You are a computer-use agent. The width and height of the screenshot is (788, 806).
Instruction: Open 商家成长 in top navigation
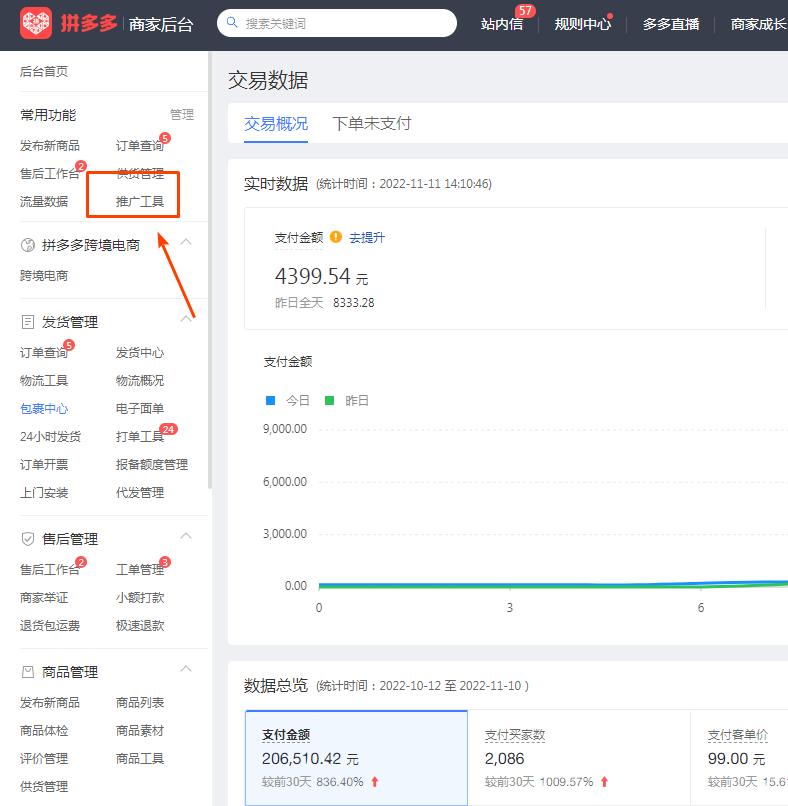point(759,24)
